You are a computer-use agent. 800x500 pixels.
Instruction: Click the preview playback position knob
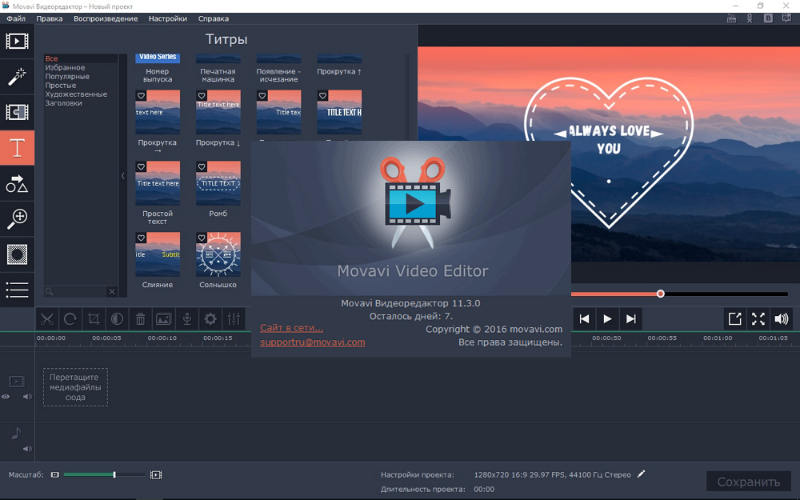point(661,294)
